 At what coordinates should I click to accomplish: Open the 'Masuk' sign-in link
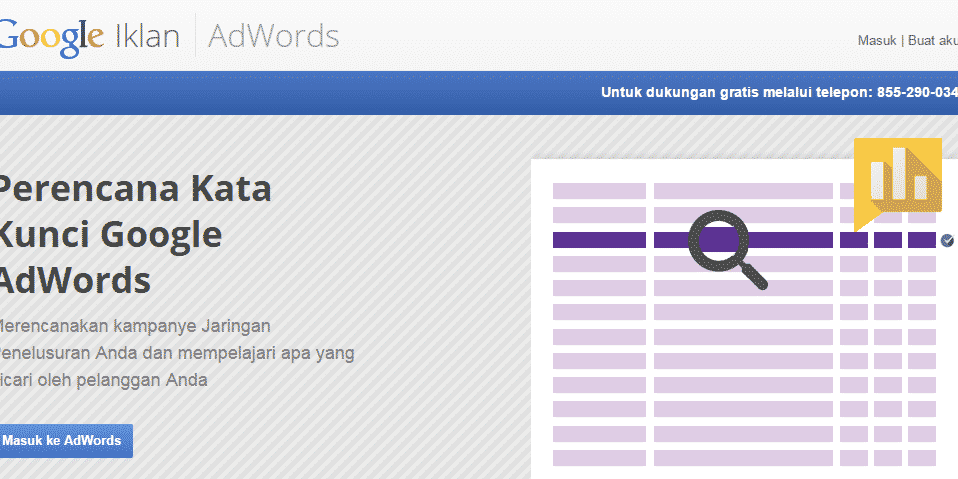[877, 40]
